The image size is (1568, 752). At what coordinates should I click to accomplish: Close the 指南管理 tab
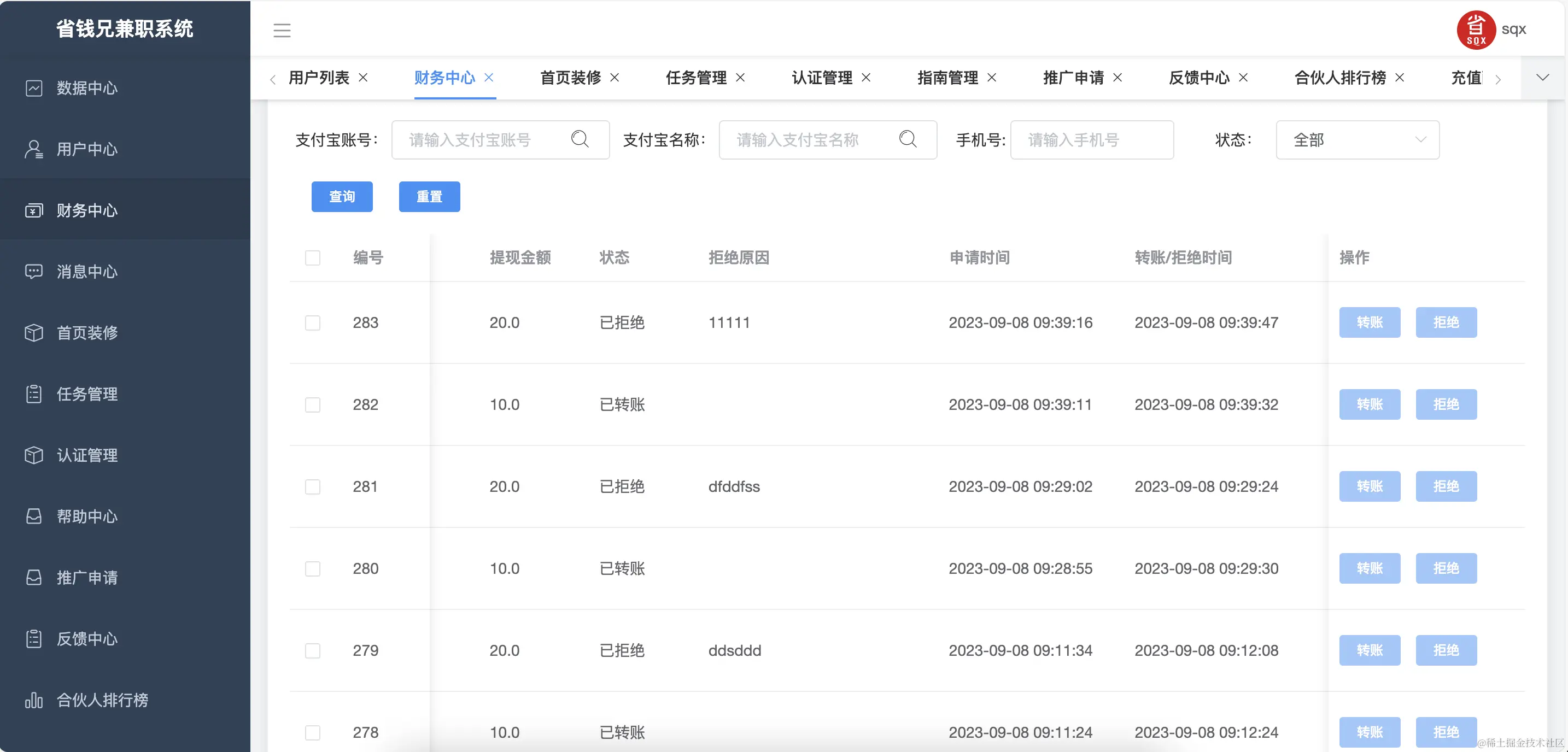point(992,77)
